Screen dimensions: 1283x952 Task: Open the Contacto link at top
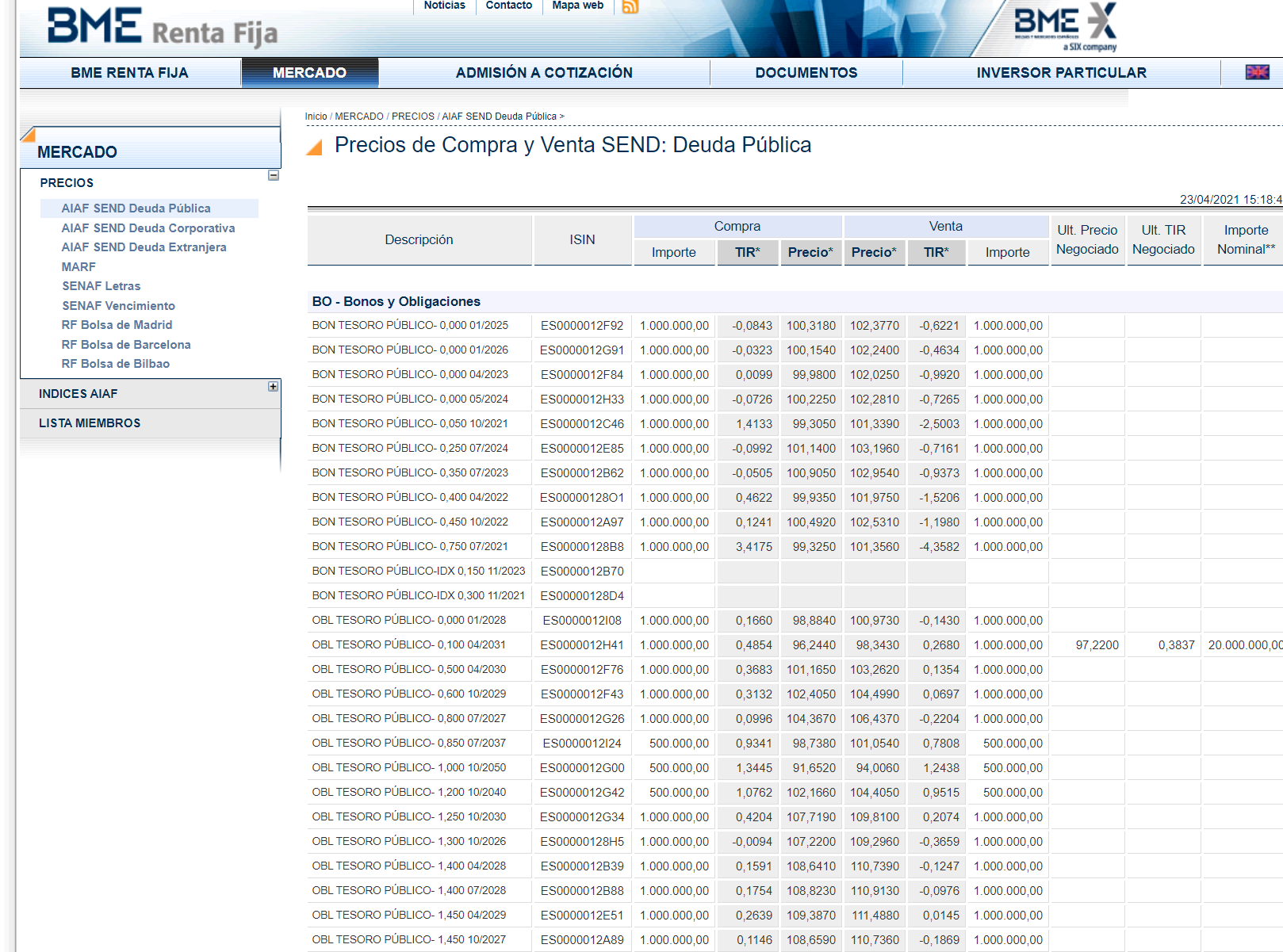[508, 6]
